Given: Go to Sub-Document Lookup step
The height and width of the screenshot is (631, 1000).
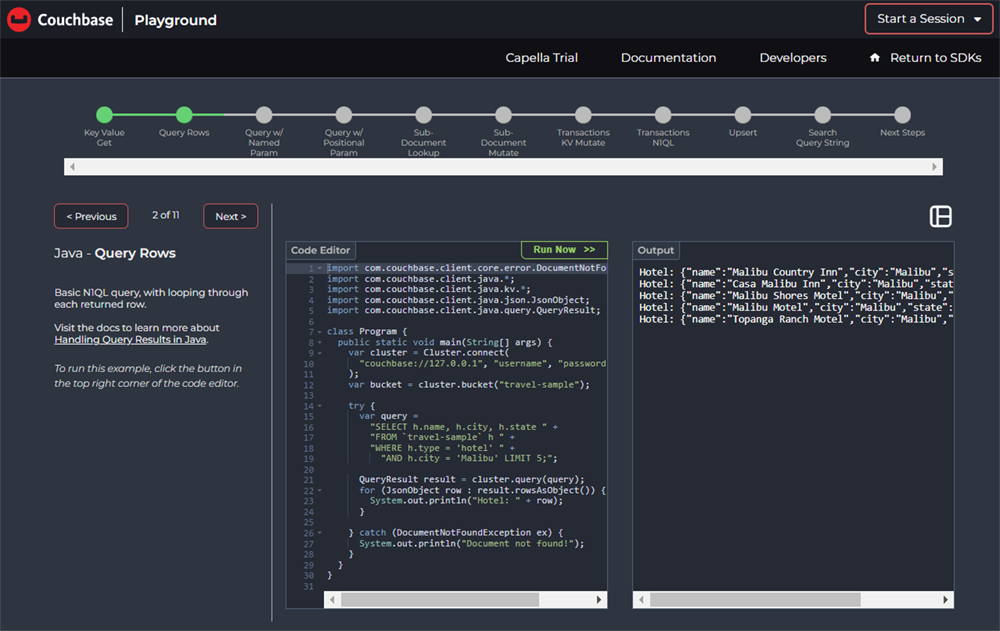Looking at the screenshot, I should 423,115.
